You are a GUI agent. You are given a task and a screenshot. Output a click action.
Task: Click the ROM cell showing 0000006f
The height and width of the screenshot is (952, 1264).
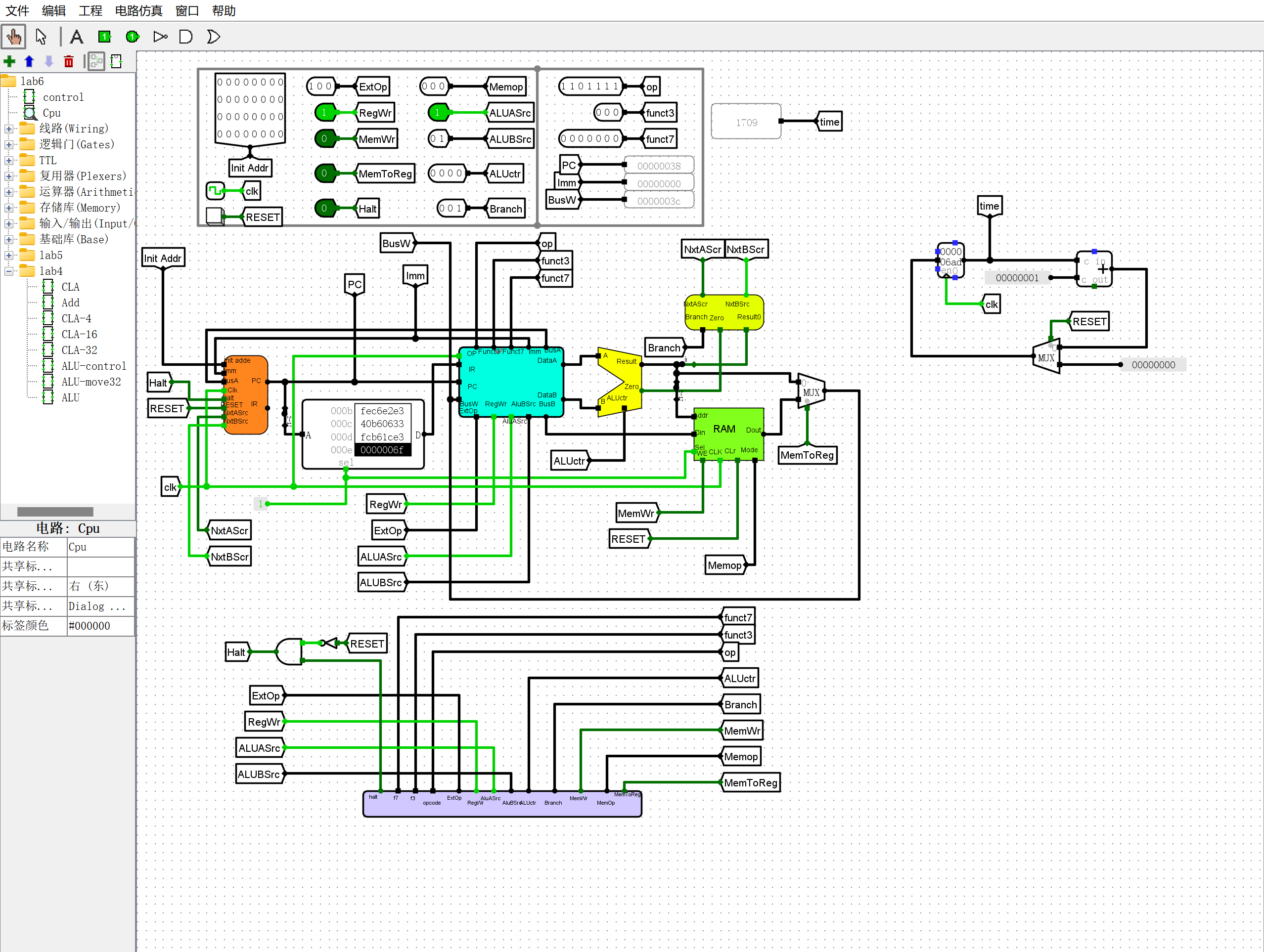[383, 450]
